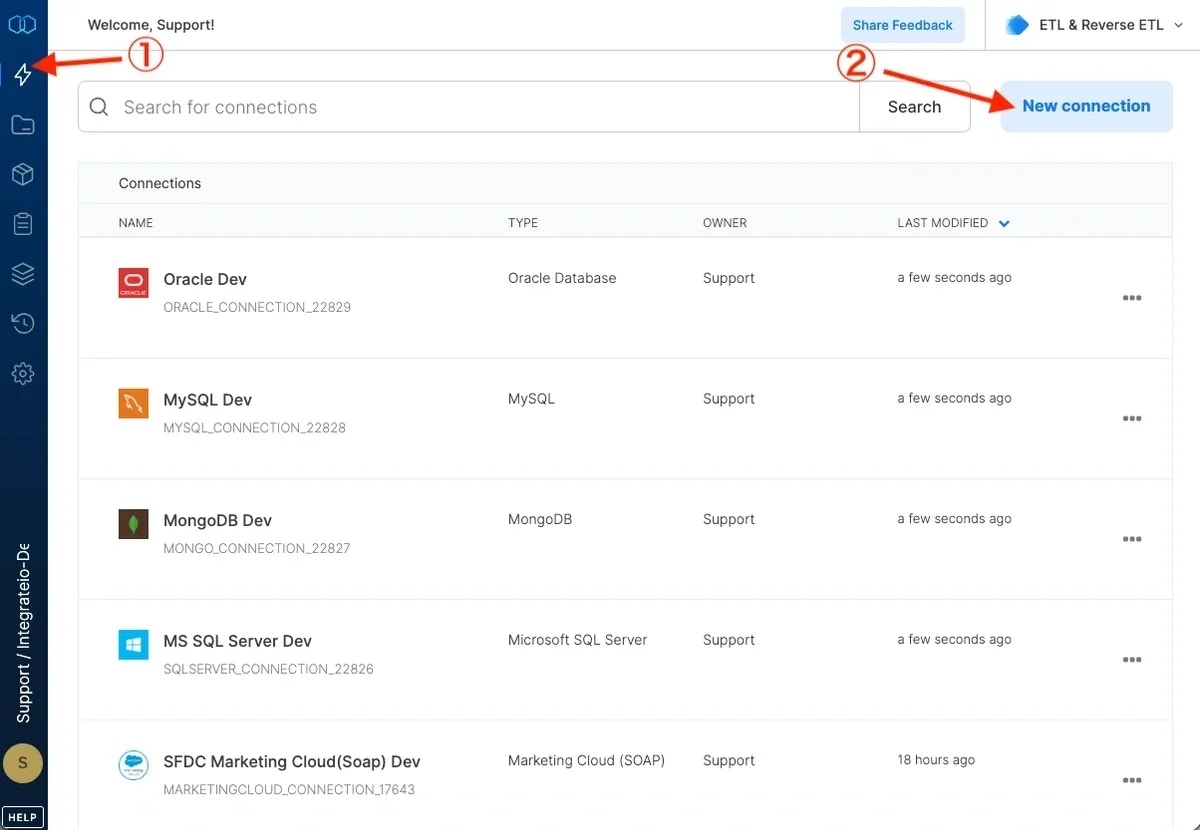Open the MongoDB Dev connection
Screen dimensions: 1200x830
click(x=218, y=520)
